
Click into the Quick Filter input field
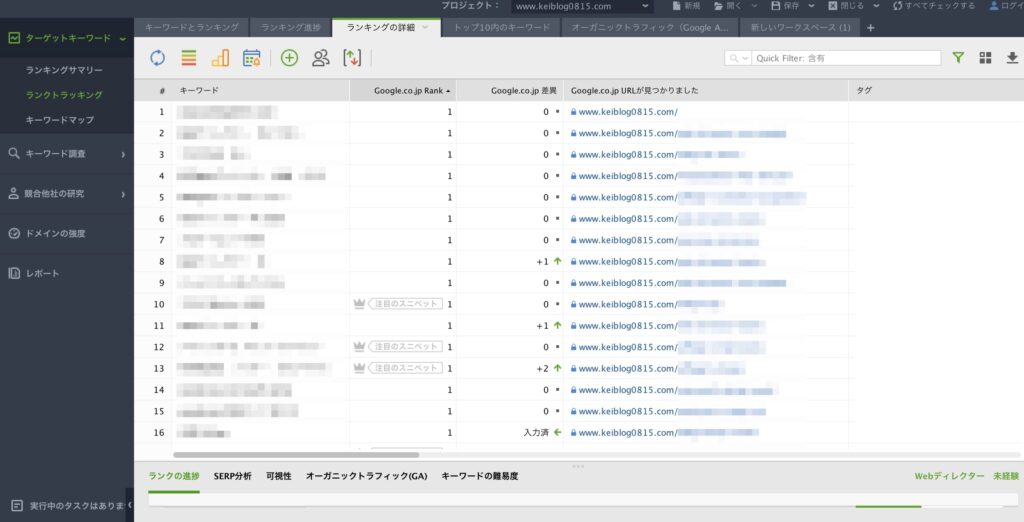846,58
